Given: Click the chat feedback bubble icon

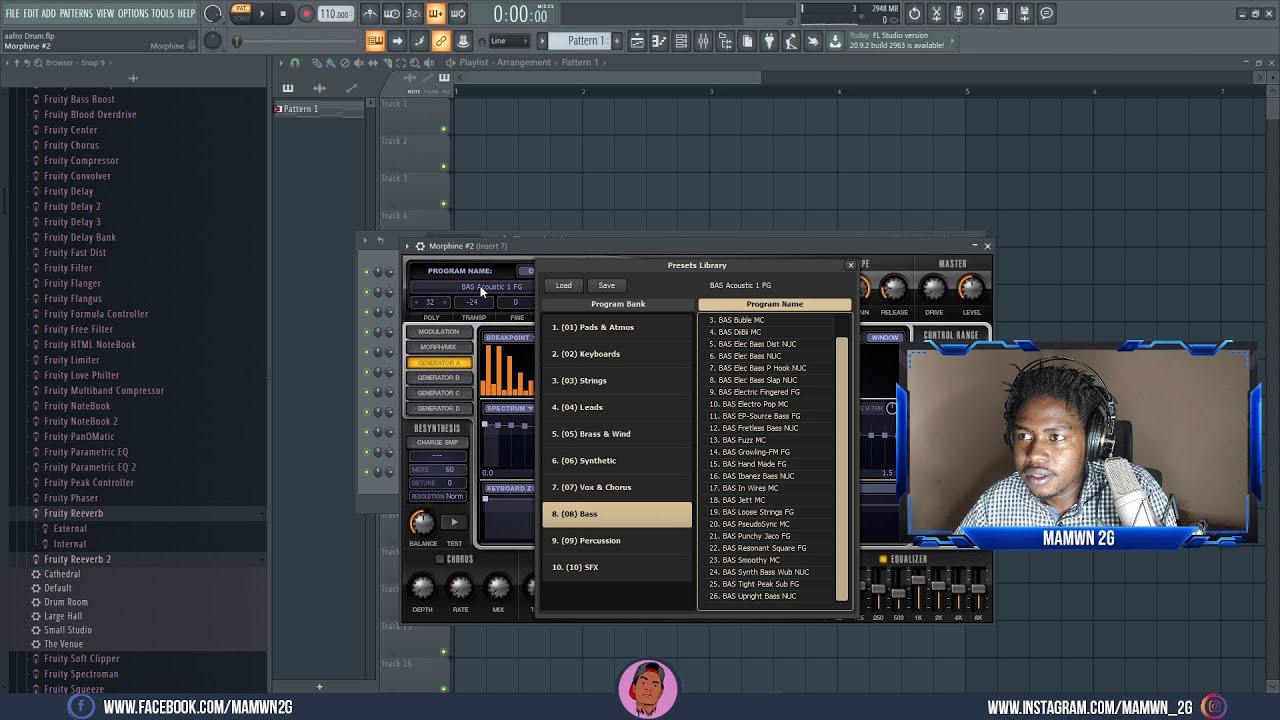Looking at the screenshot, I should [x=1046, y=14].
